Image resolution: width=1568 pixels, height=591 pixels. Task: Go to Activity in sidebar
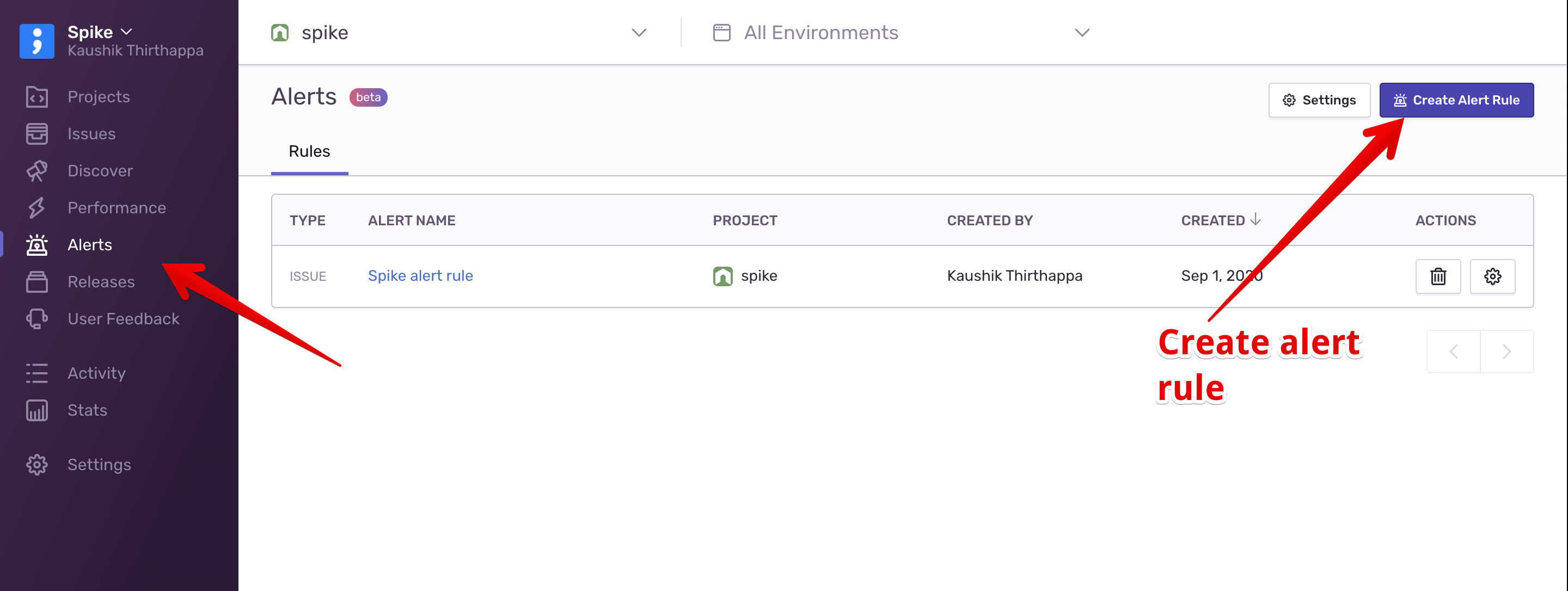[x=96, y=373]
